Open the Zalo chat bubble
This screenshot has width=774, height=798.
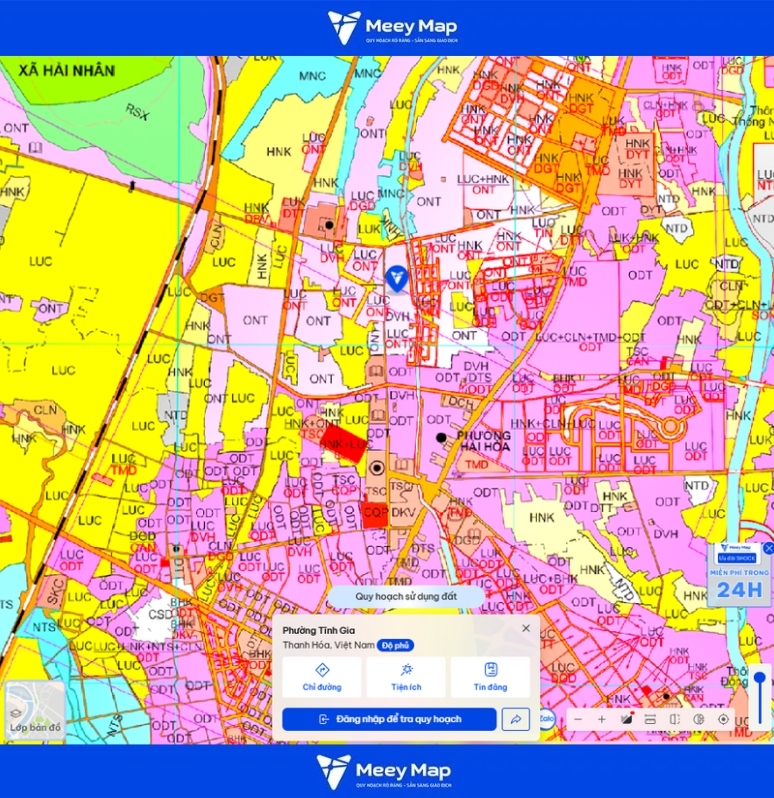click(x=547, y=719)
